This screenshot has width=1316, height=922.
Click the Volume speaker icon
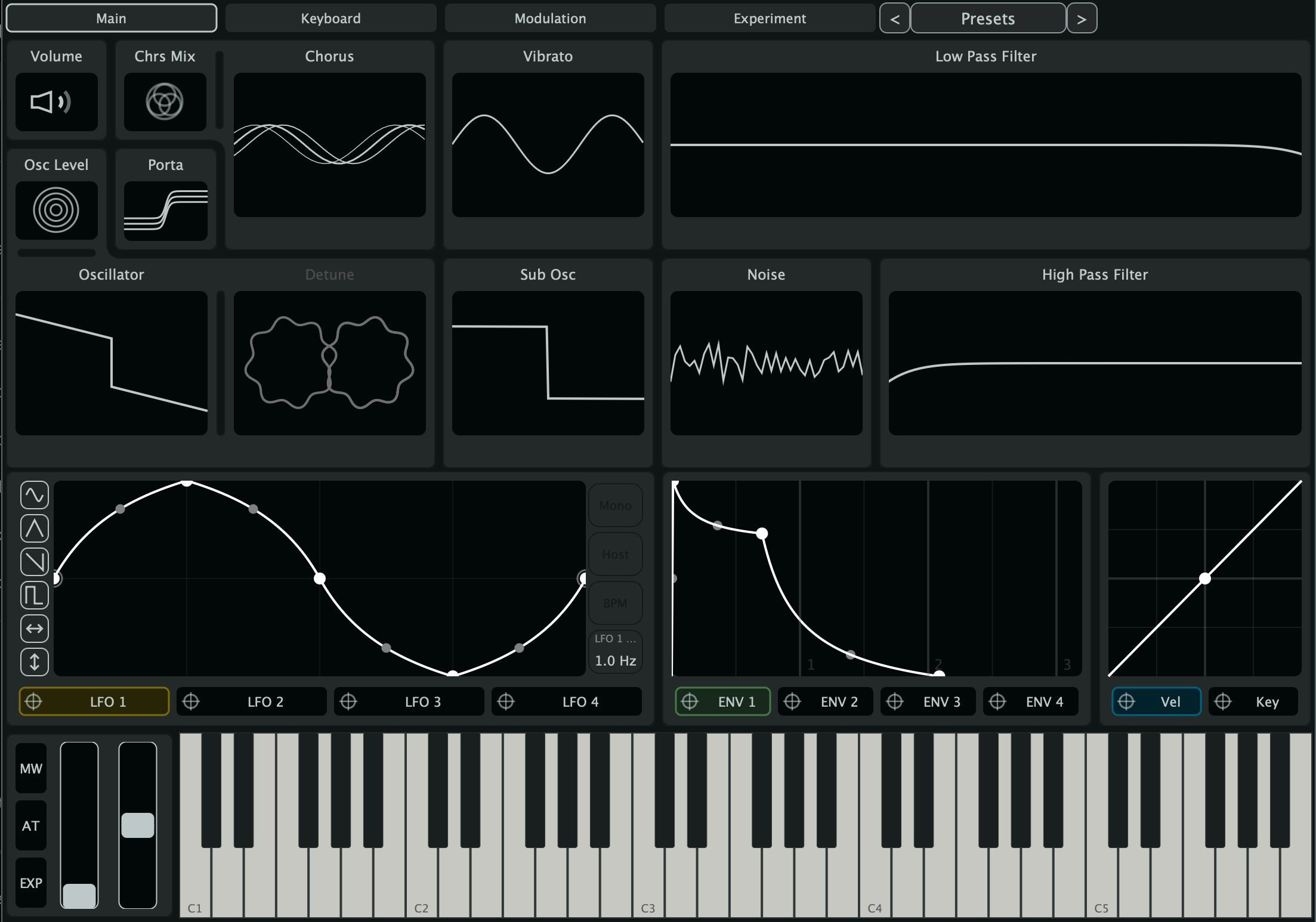[x=57, y=102]
